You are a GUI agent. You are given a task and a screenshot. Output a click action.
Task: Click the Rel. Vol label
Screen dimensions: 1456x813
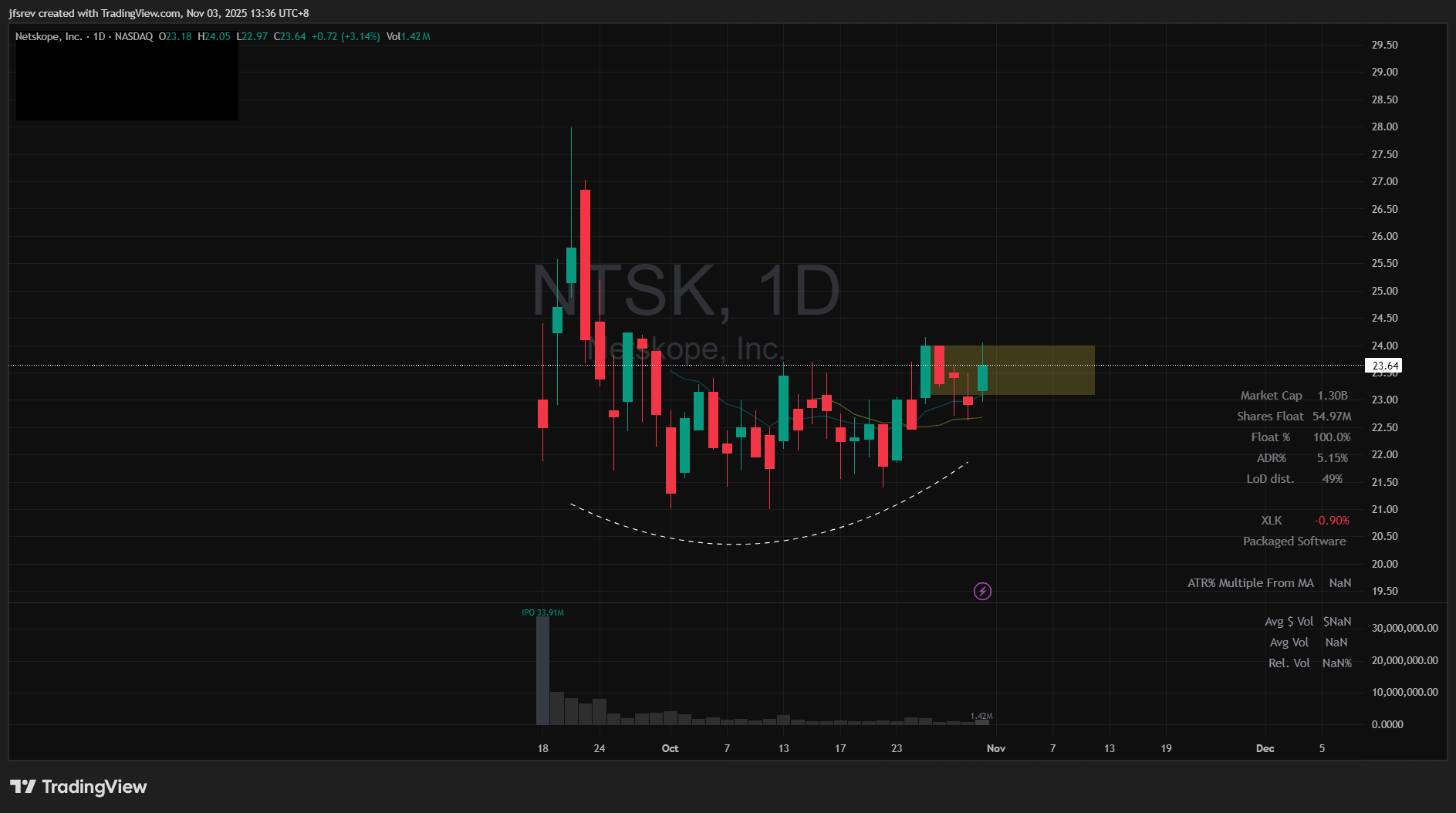[x=1289, y=663]
